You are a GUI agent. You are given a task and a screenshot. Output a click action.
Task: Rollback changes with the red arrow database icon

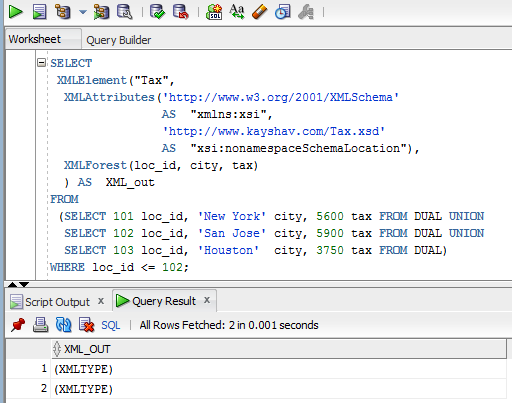[x=181, y=12]
